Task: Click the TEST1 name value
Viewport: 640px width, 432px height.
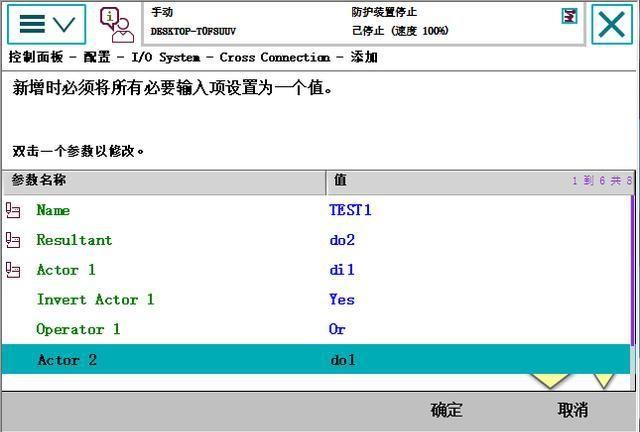Action: (x=350, y=210)
